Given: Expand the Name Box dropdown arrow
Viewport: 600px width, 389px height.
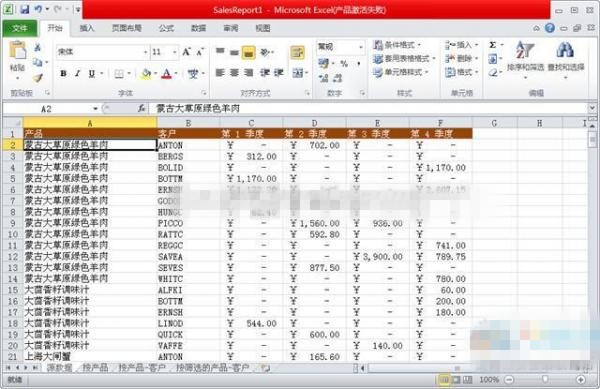Looking at the screenshot, I should point(95,109).
